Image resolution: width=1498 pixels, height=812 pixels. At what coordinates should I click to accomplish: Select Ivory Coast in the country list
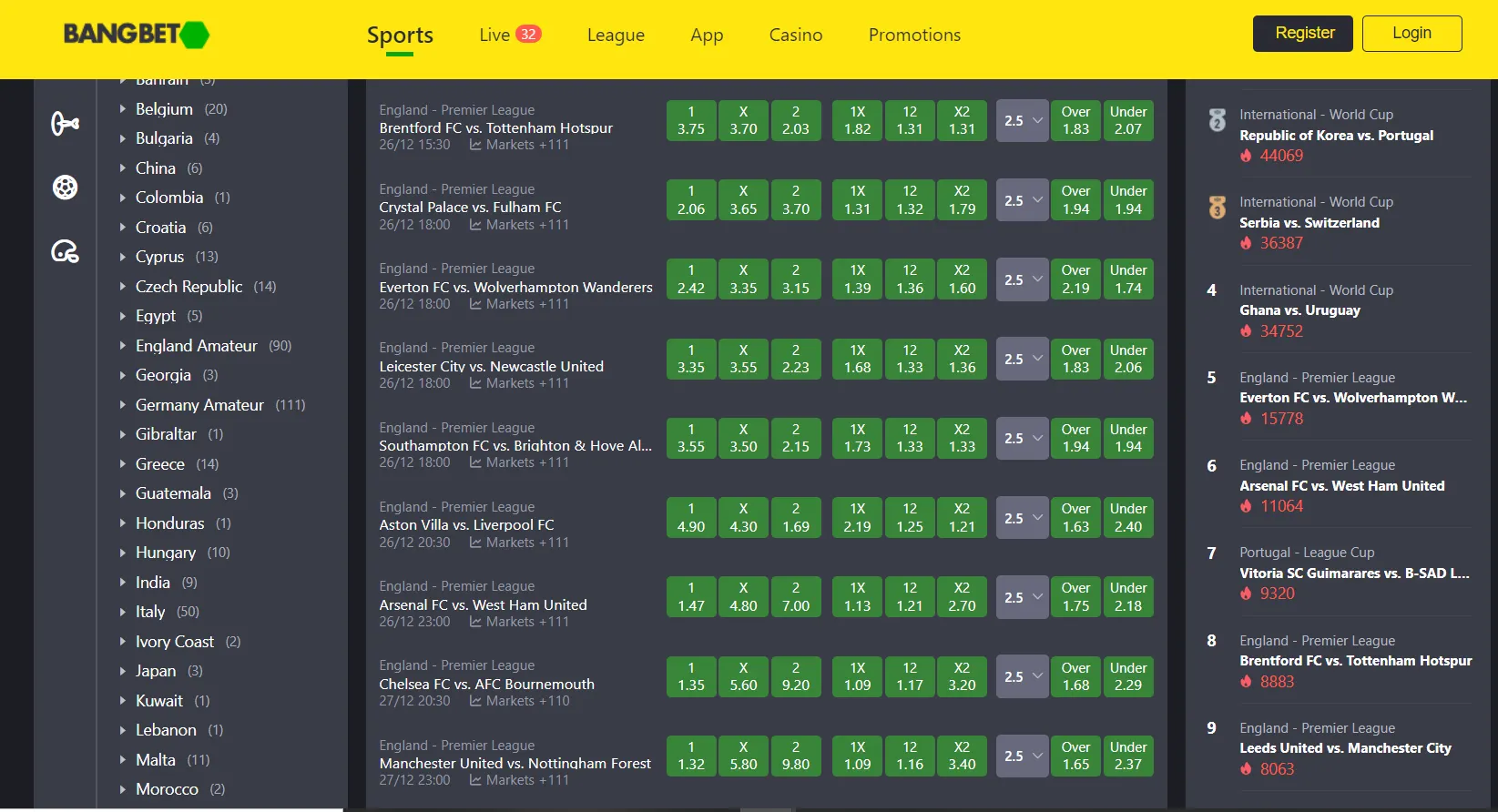tap(175, 642)
